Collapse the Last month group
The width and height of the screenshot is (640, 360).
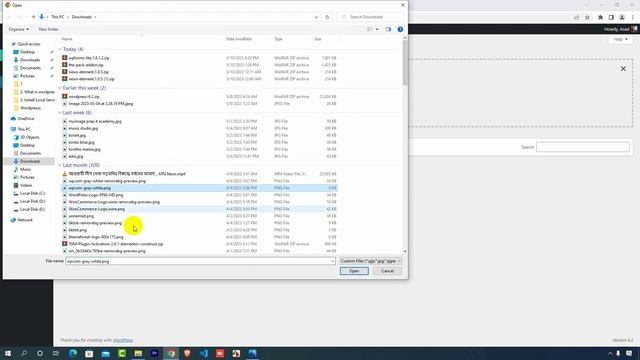click(60, 165)
